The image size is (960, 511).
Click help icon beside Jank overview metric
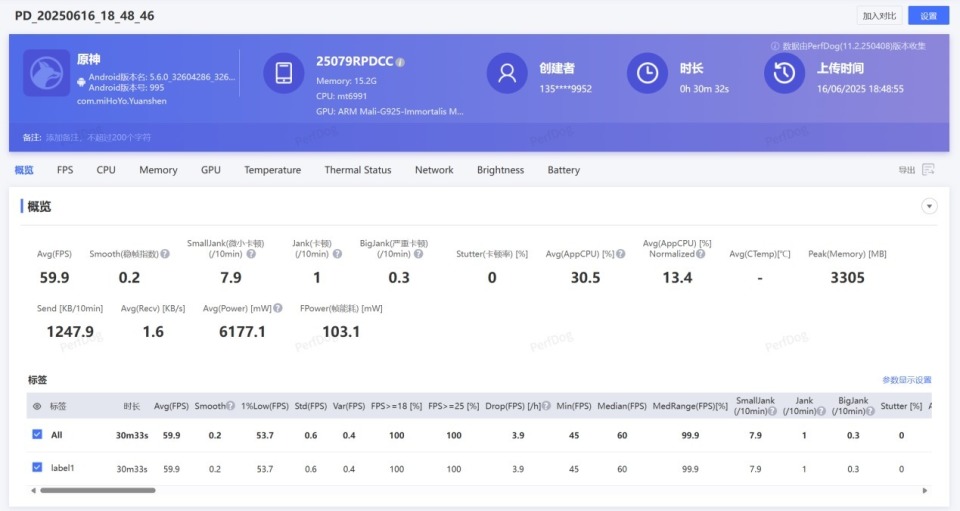pos(337,253)
